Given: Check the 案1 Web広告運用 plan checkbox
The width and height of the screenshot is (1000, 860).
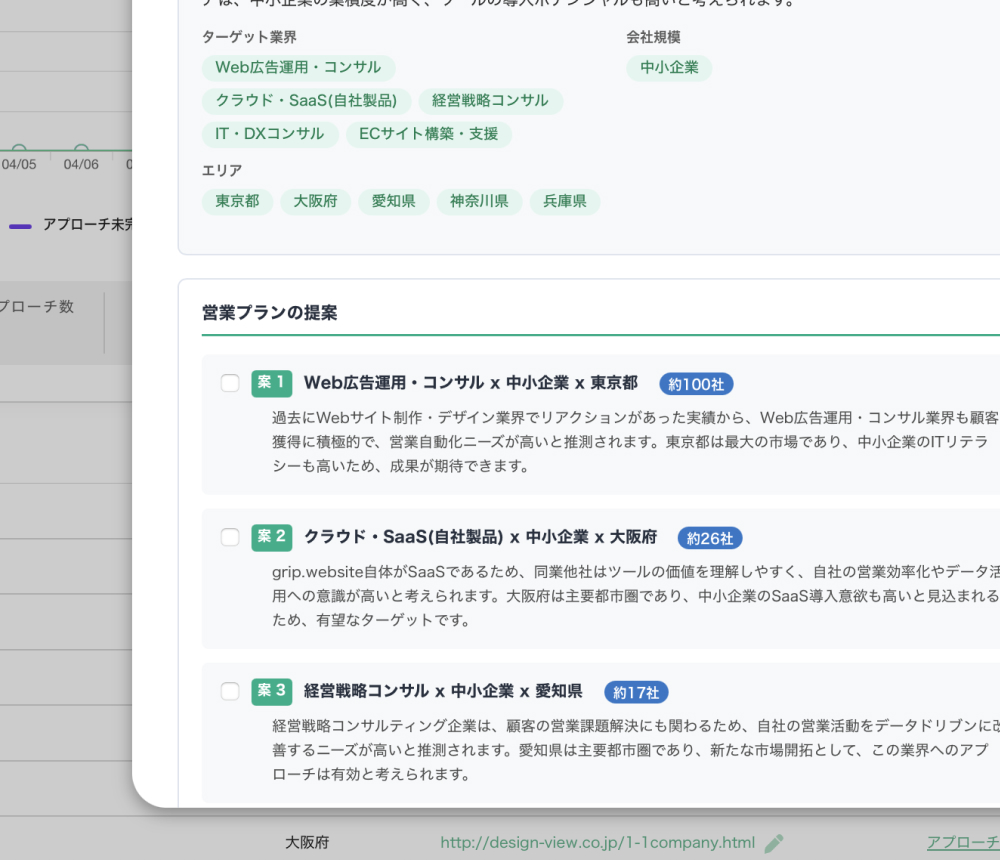Looking at the screenshot, I should pos(230,383).
